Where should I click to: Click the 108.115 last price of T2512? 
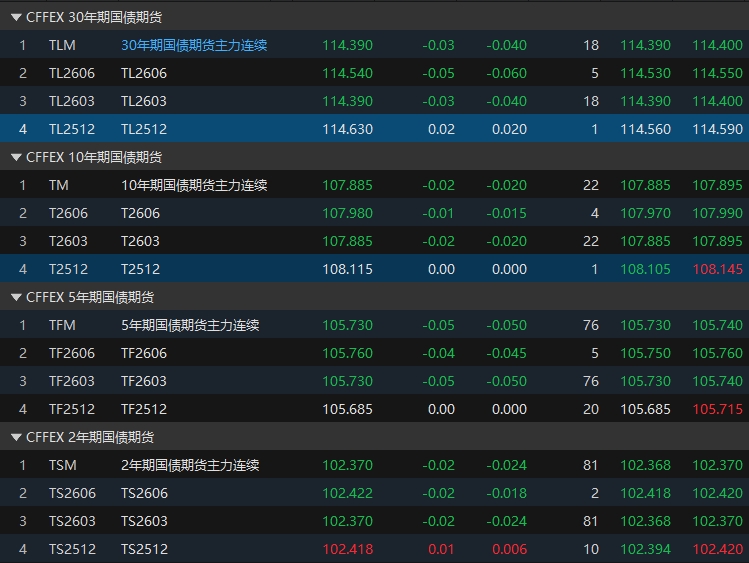tap(347, 269)
